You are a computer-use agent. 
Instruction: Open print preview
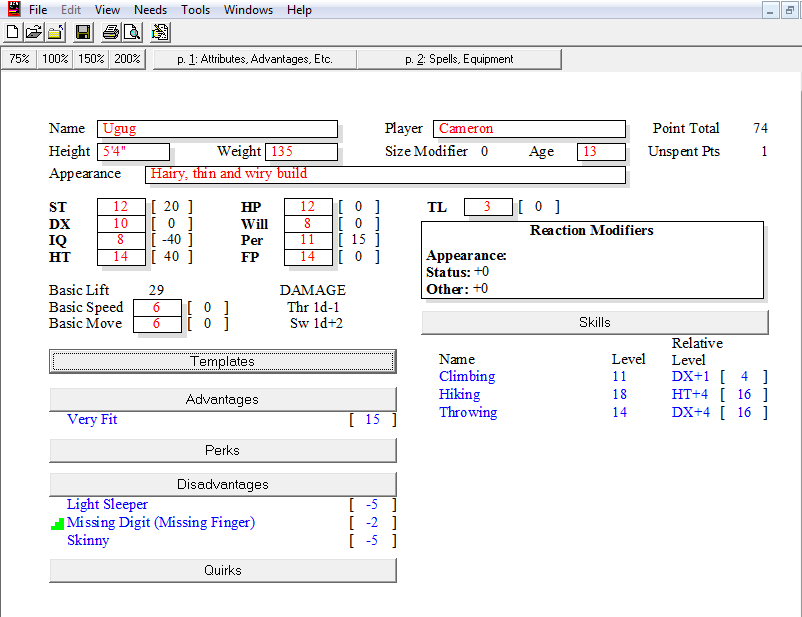pos(132,32)
